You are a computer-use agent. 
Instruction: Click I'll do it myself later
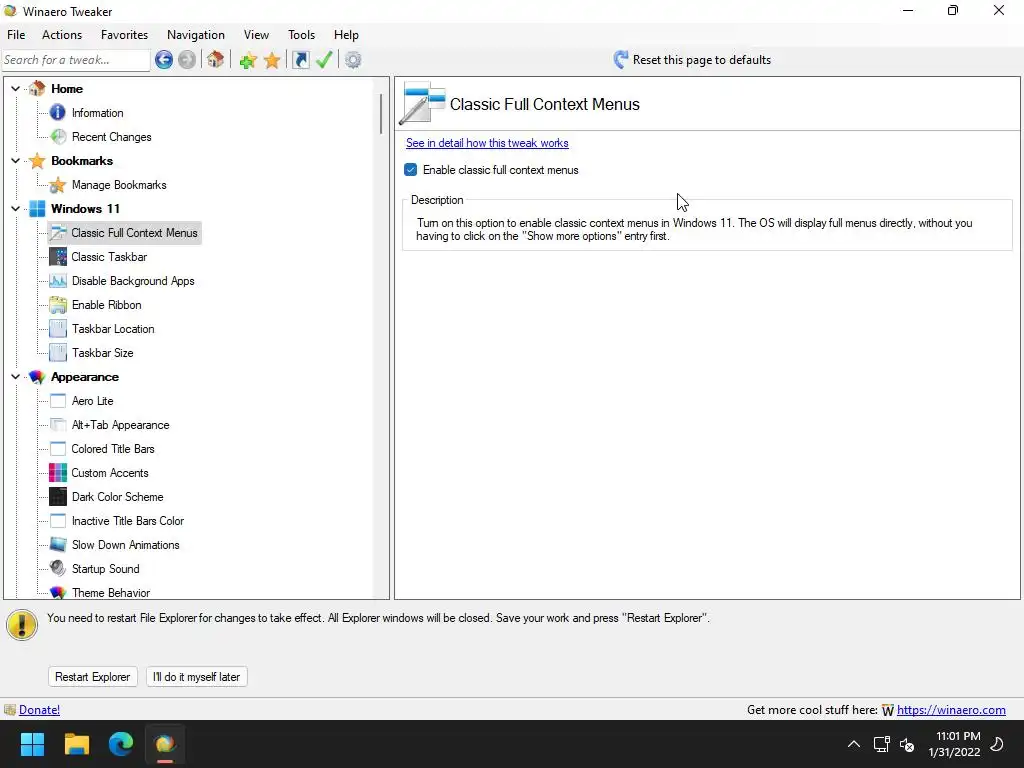click(x=197, y=677)
